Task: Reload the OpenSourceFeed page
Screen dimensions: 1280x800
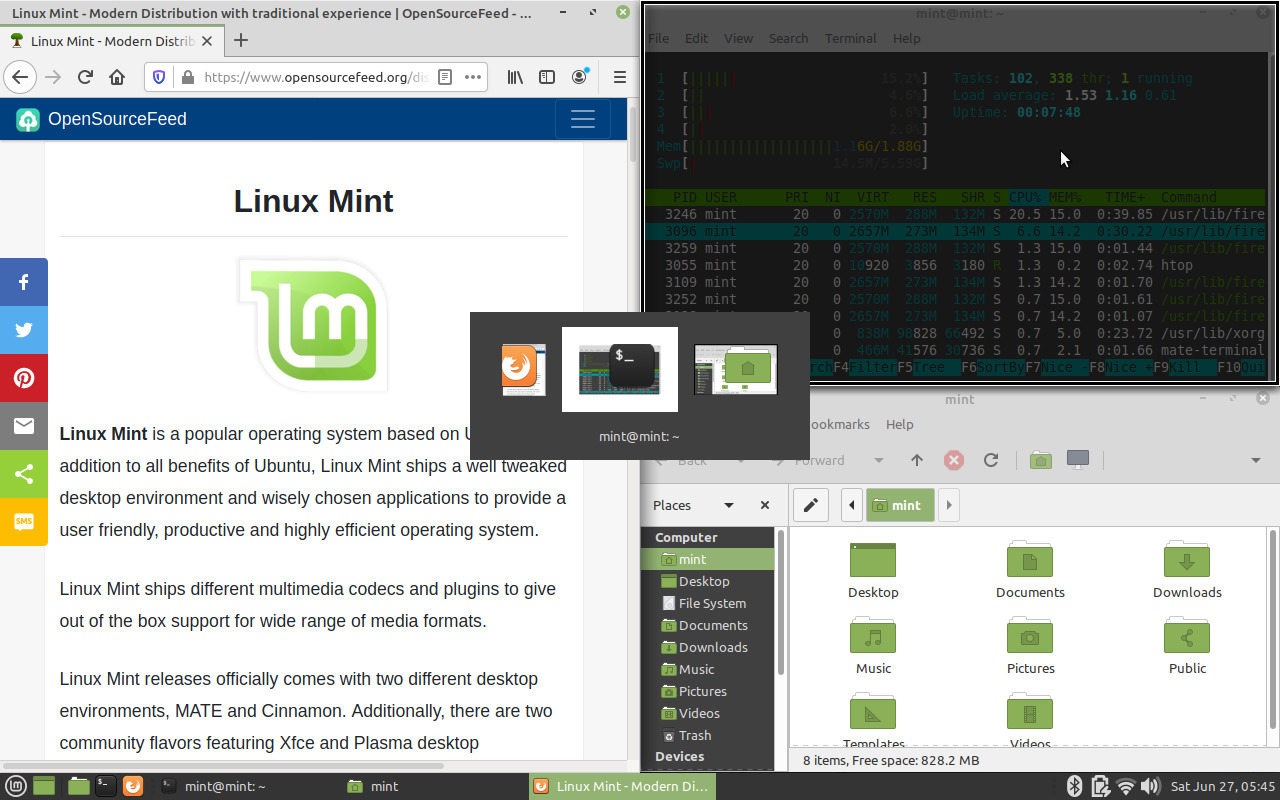Action: tap(85, 76)
